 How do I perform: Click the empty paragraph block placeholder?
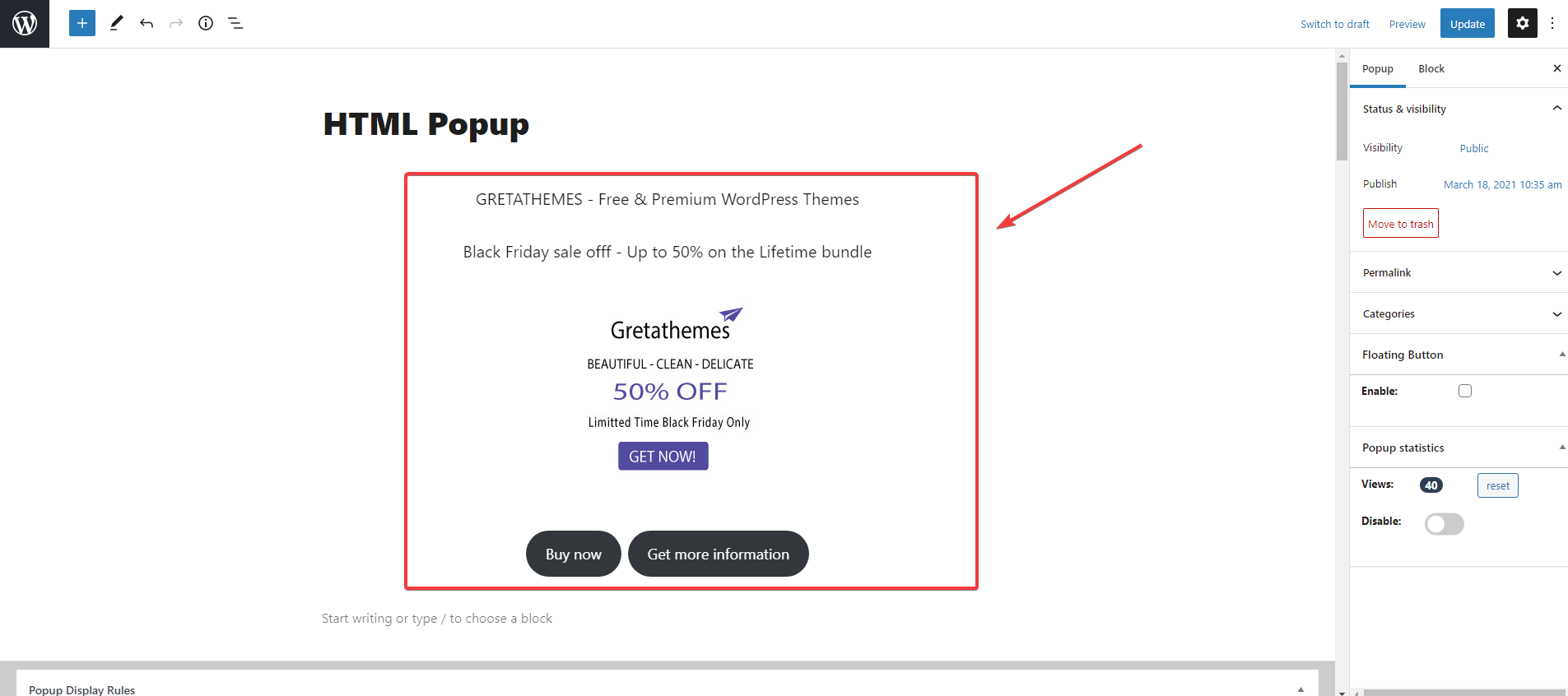click(x=437, y=619)
